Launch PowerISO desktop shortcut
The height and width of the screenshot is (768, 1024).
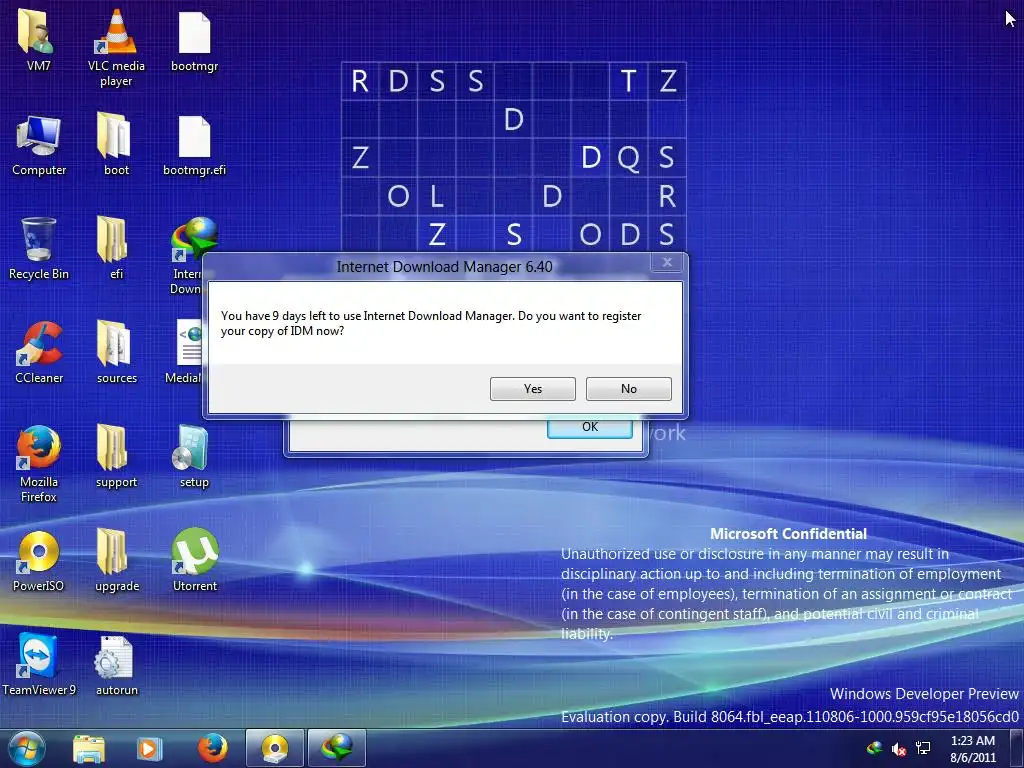(x=39, y=560)
